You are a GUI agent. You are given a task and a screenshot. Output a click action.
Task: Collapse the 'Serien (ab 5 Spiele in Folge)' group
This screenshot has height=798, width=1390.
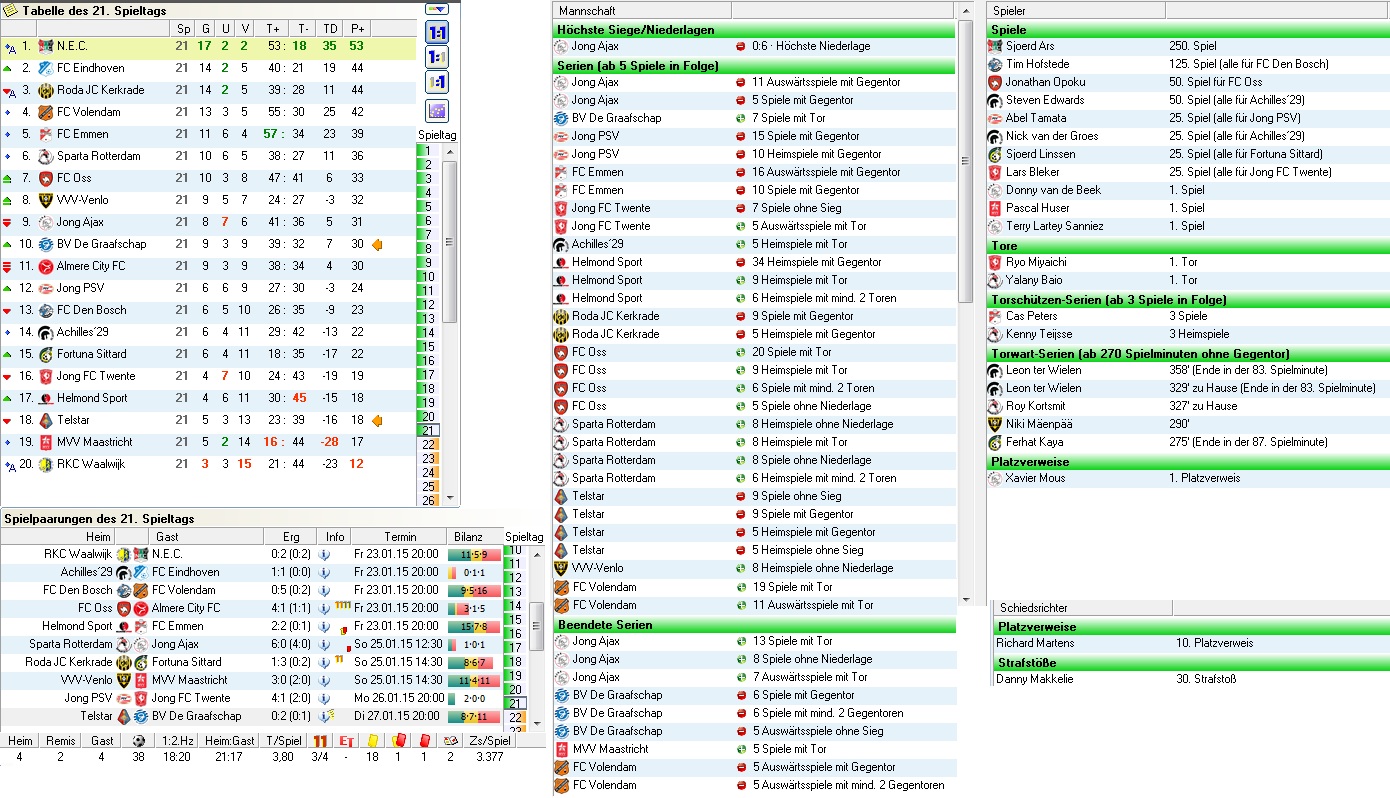coord(754,66)
